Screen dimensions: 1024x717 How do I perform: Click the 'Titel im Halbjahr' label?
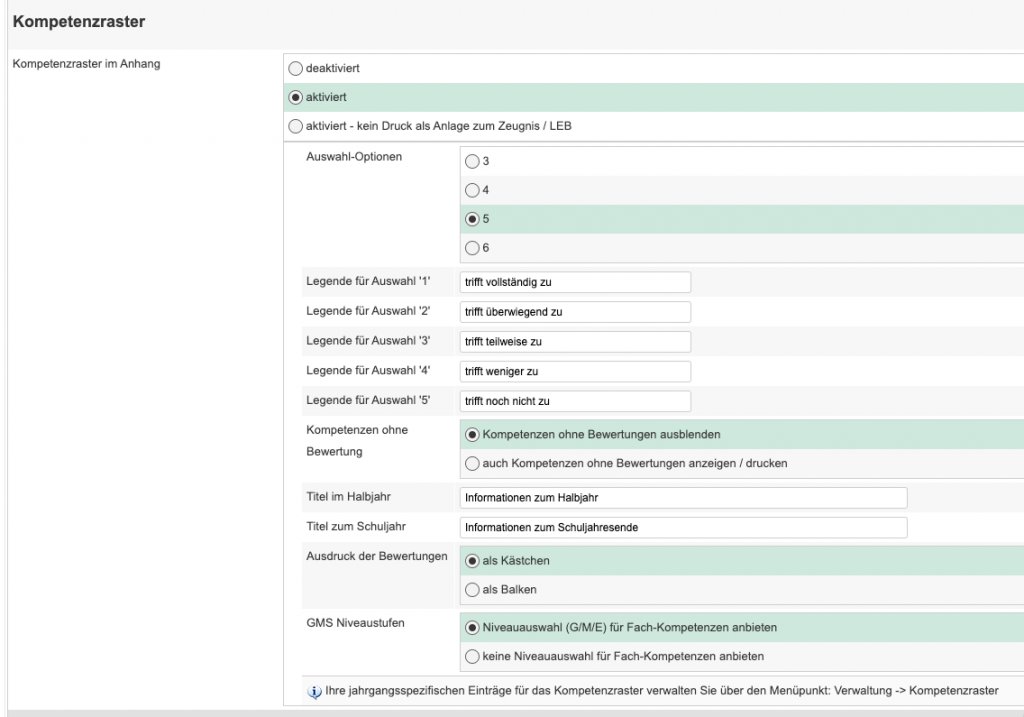(349, 497)
